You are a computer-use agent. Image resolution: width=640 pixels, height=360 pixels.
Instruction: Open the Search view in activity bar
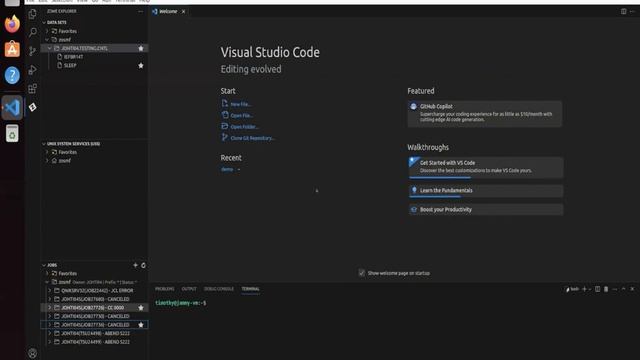[32, 32]
